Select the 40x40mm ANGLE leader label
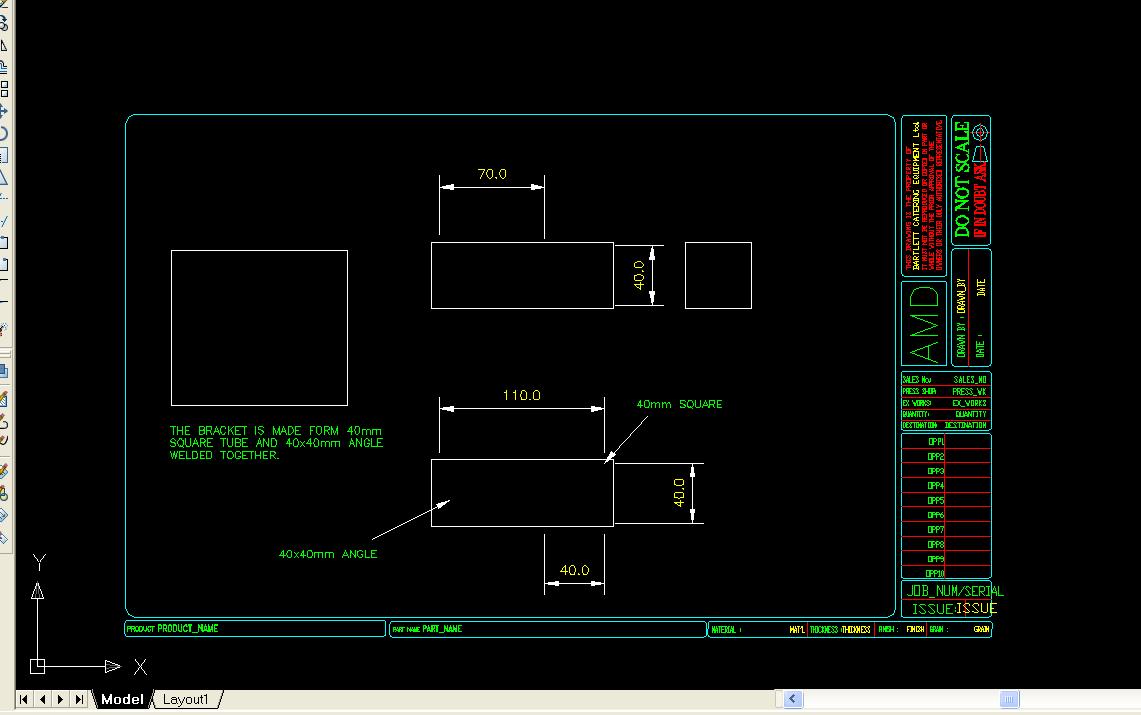This screenshot has width=1141, height=715. [328, 554]
